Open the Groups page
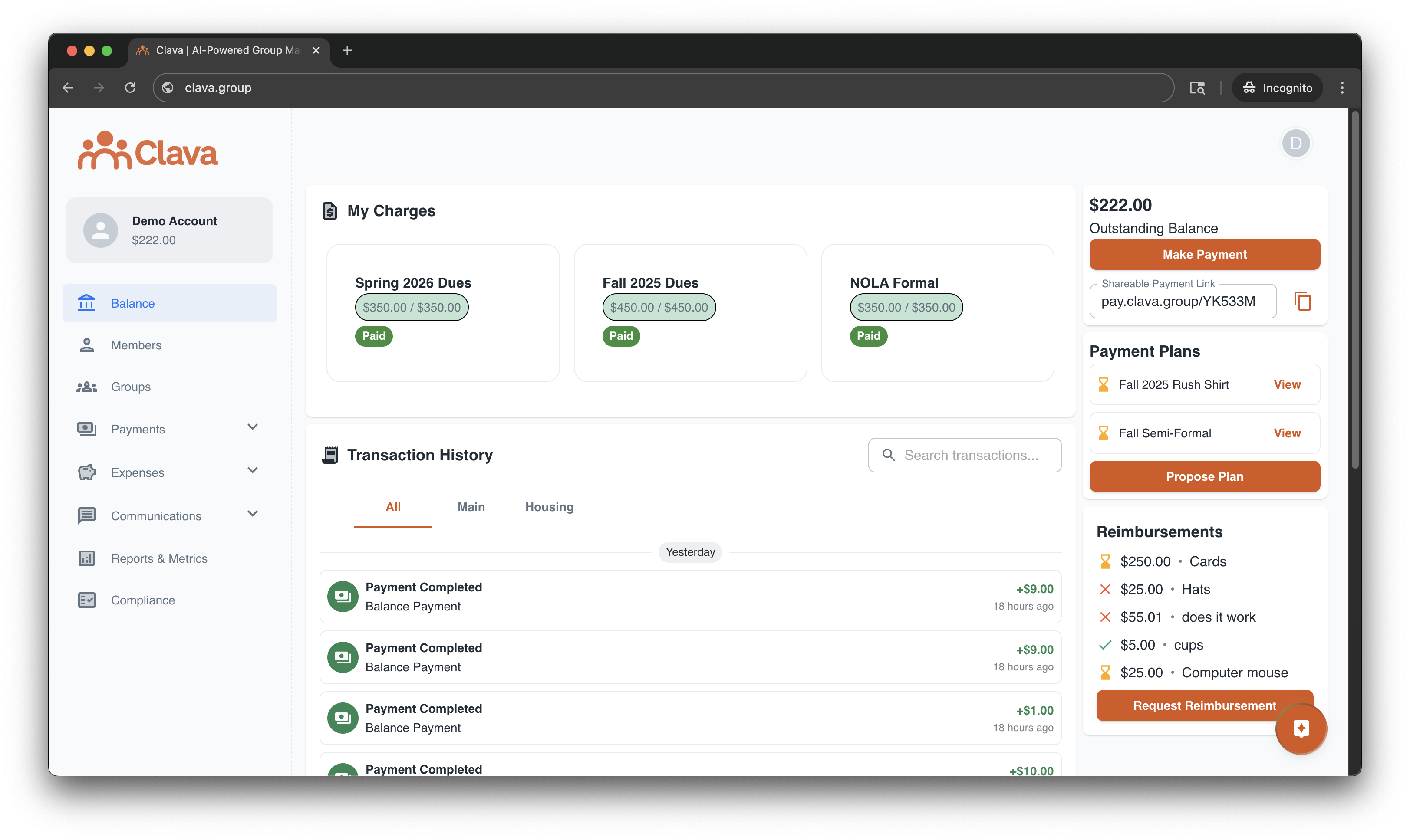Image resolution: width=1410 pixels, height=840 pixels. (x=170, y=387)
